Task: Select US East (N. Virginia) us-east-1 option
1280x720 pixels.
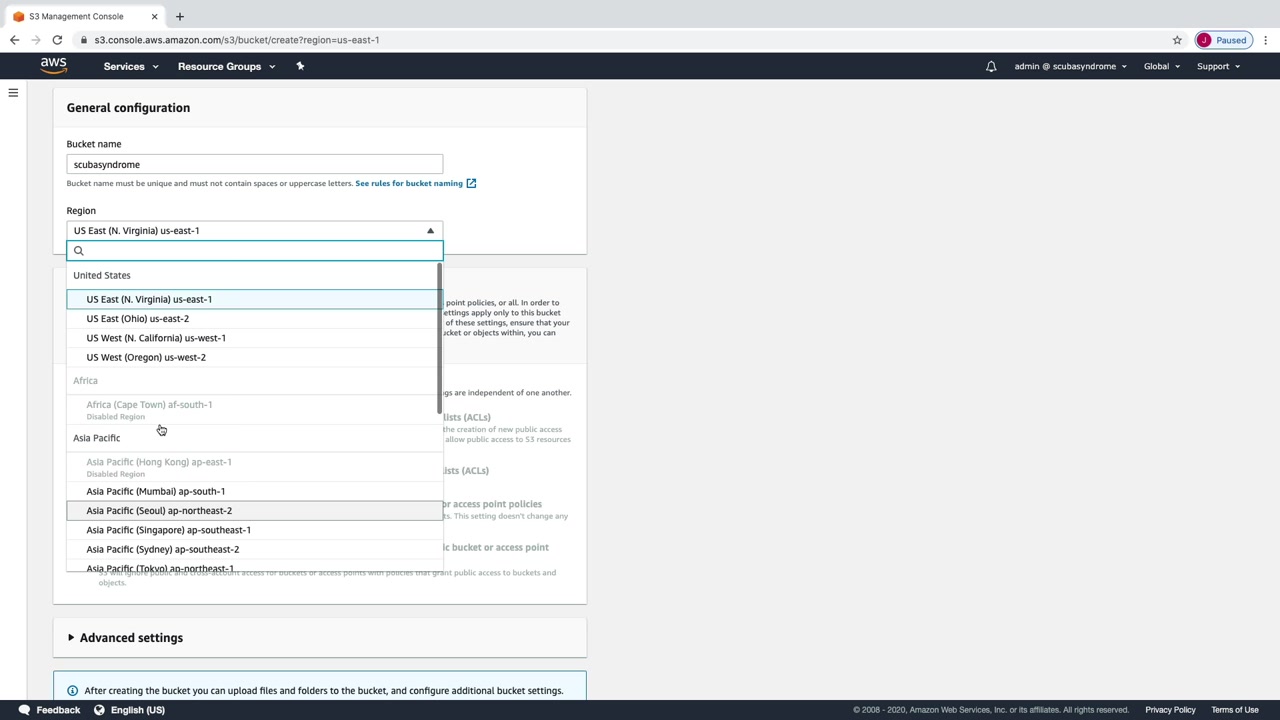Action: (x=254, y=299)
